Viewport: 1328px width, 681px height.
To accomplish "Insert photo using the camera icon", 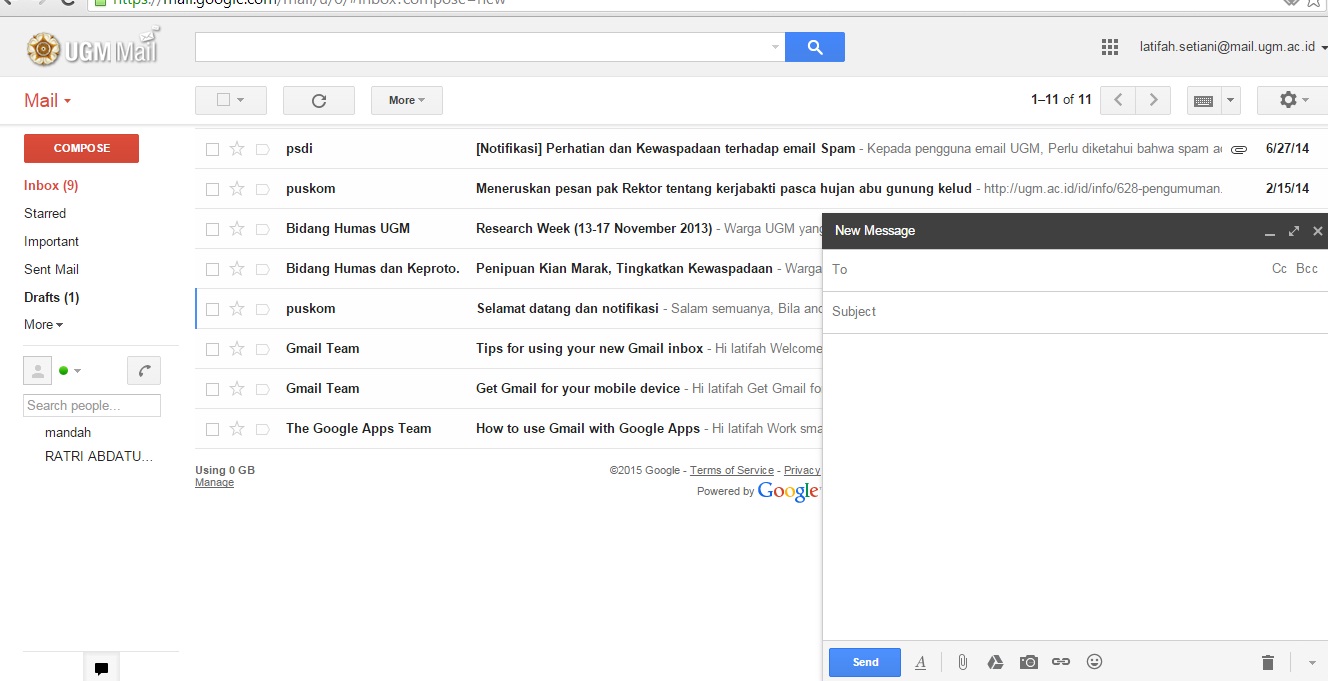I will [x=1029, y=662].
